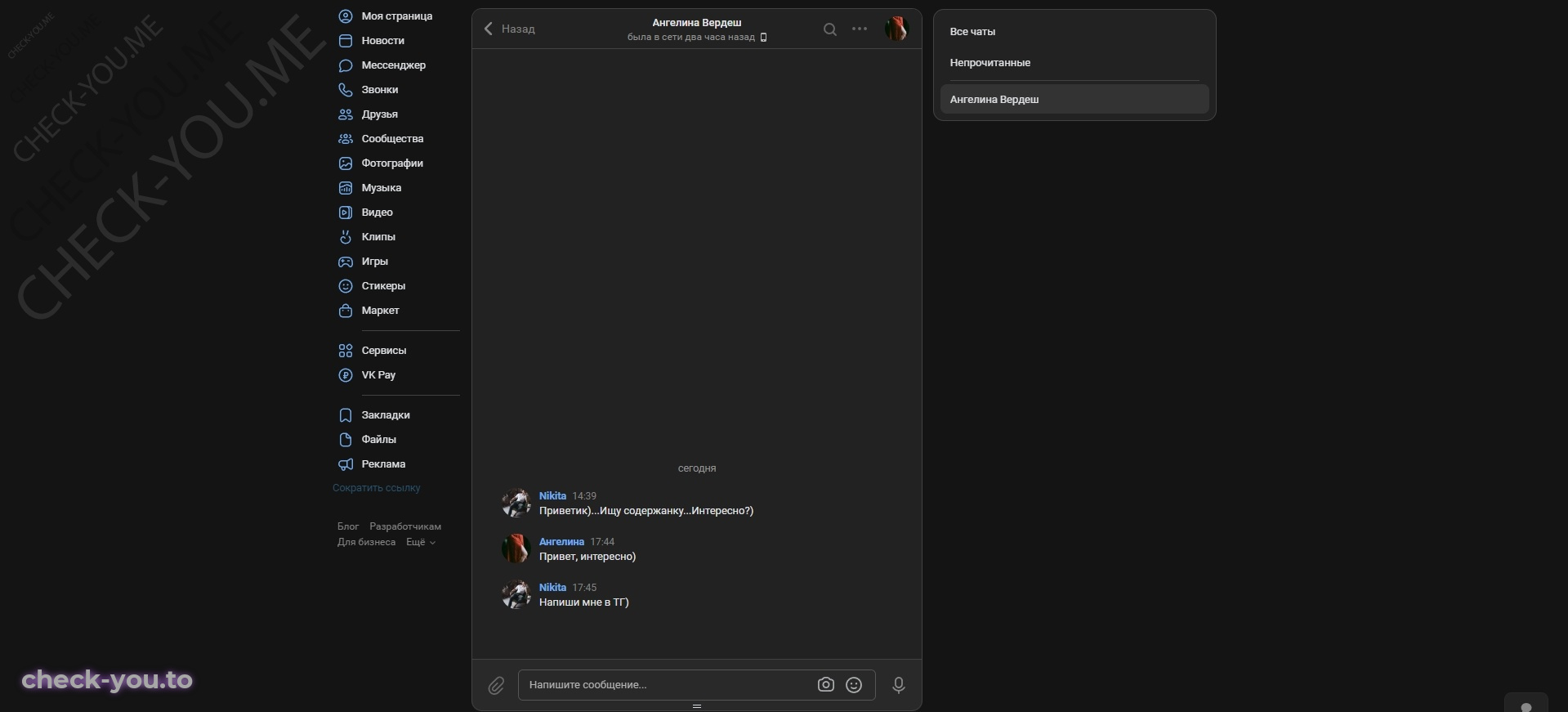Open the Файлы document icon

[346, 440]
